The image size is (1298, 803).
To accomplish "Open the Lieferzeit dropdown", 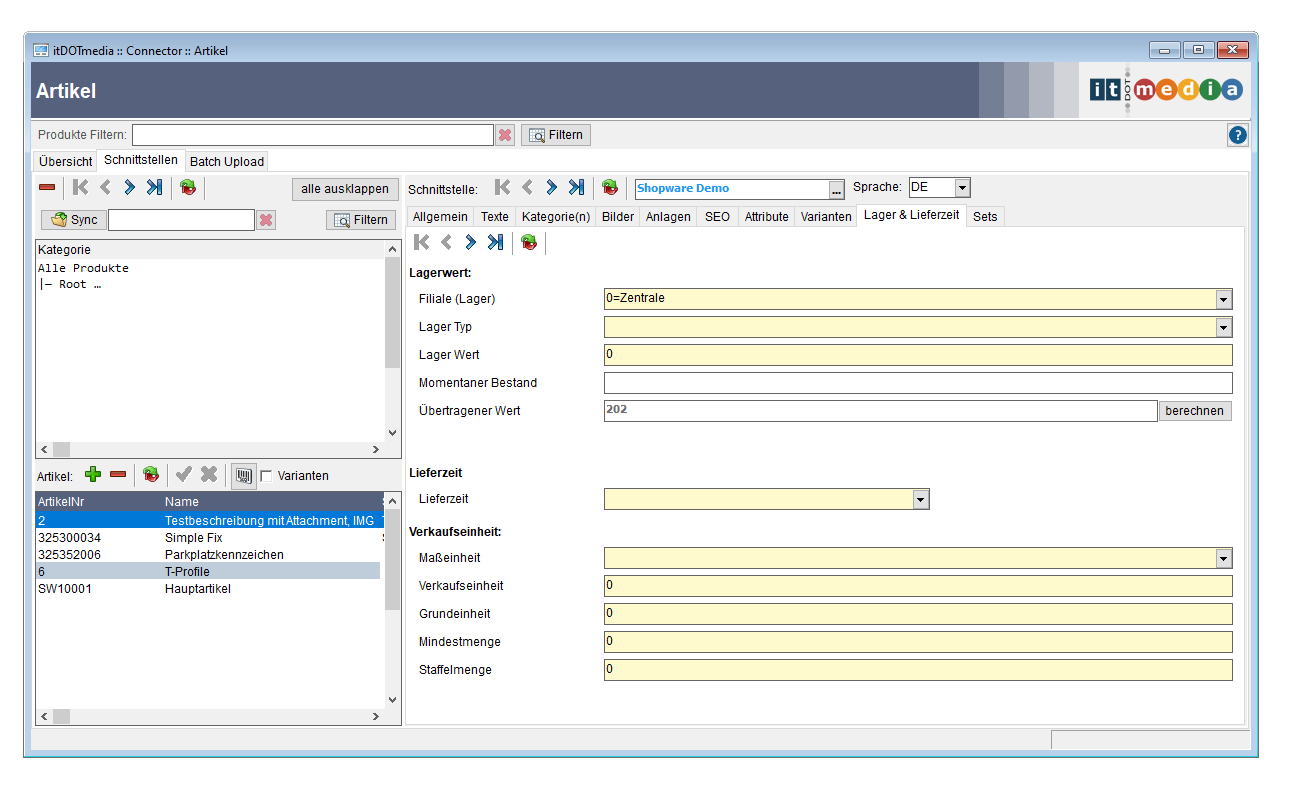I will point(920,499).
